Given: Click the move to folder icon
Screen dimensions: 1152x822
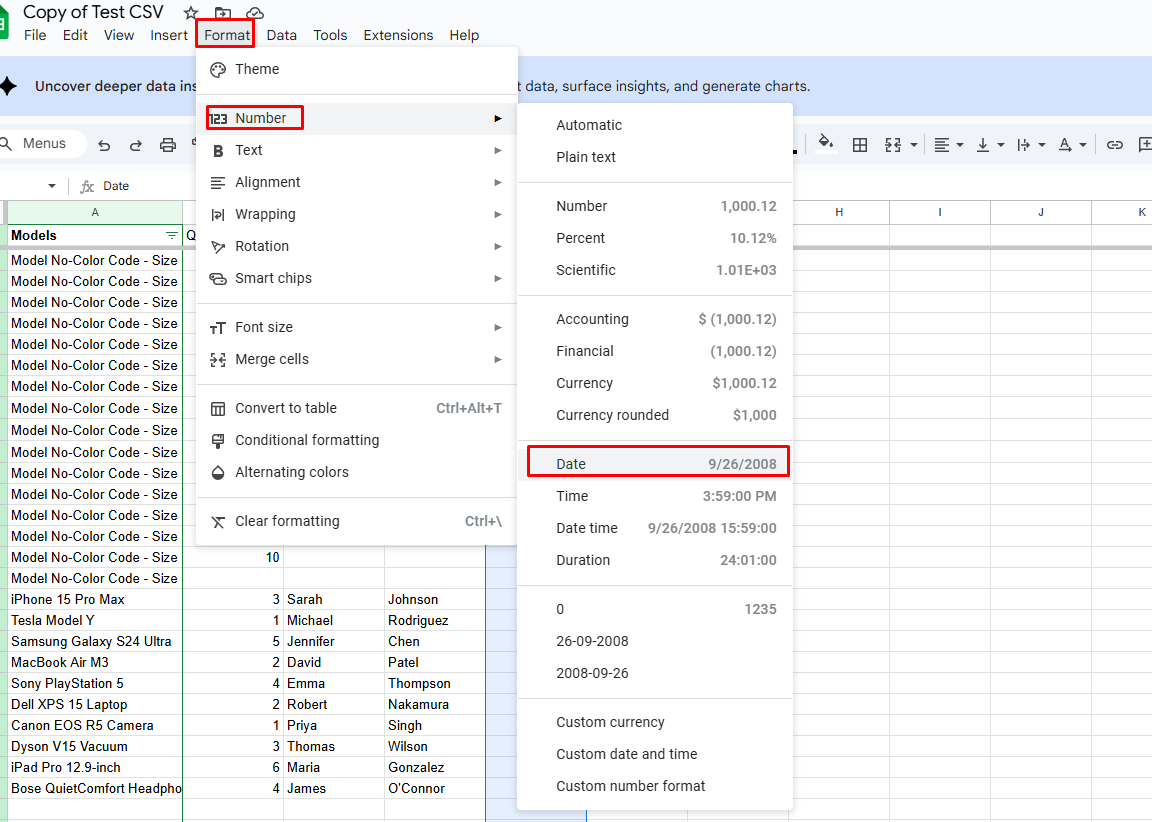Looking at the screenshot, I should [223, 12].
